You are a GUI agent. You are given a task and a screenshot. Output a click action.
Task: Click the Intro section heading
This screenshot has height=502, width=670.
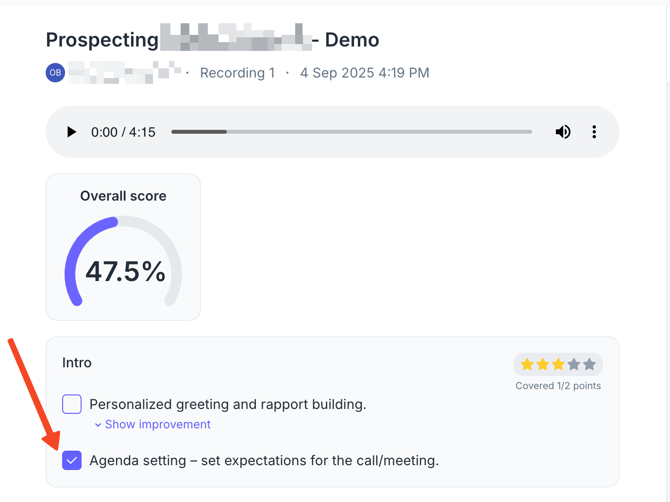77,363
